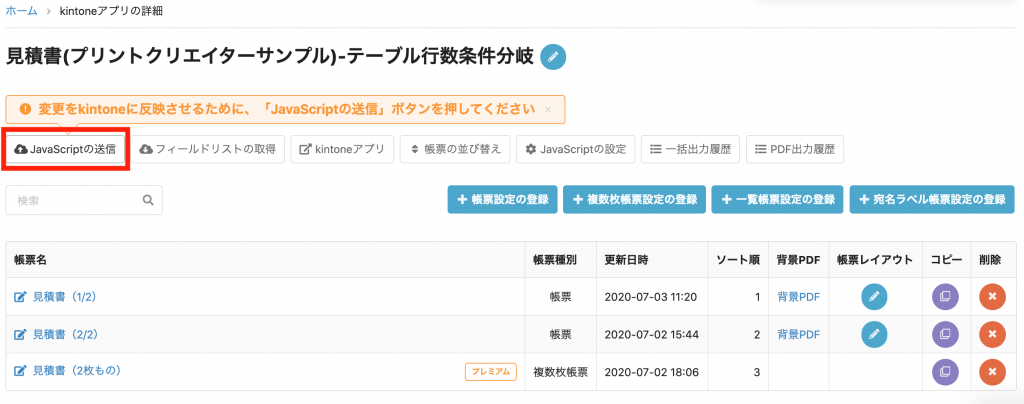Click 帳票設定の登録 button

(x=502, y=200)
